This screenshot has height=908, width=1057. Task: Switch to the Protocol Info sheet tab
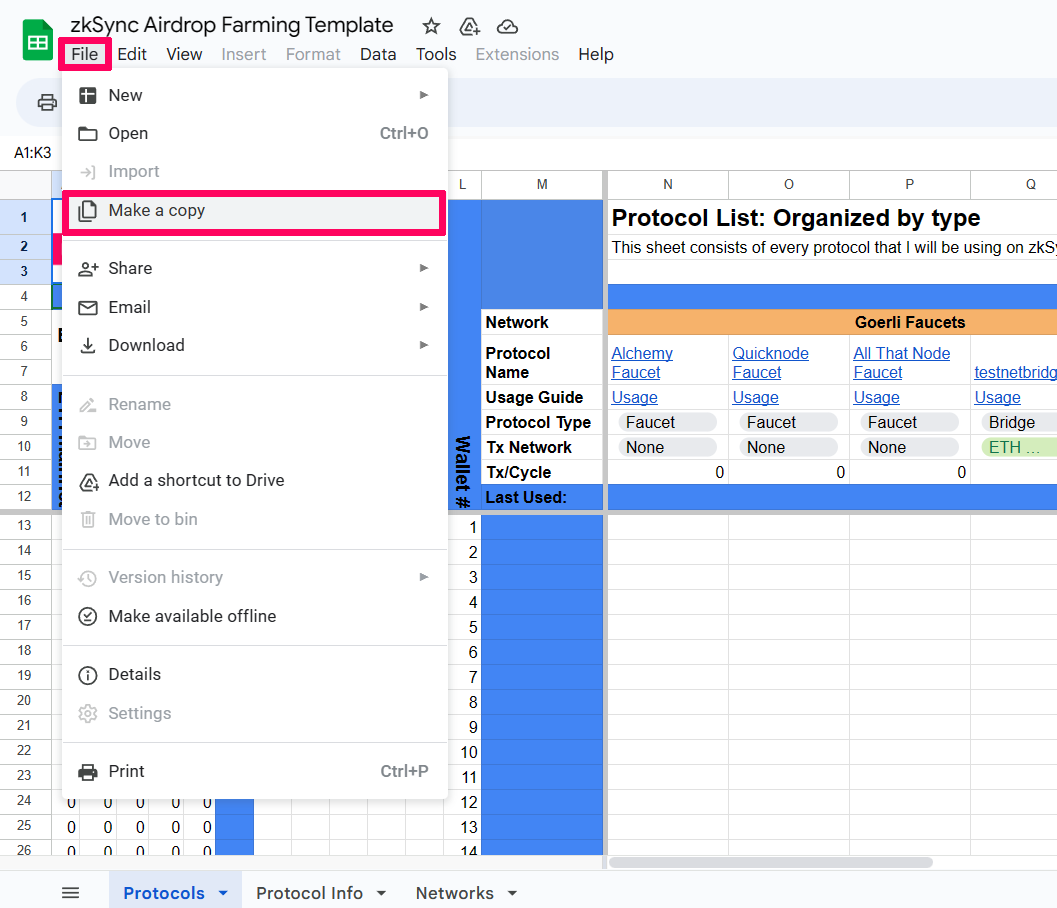tap(309, 892)
